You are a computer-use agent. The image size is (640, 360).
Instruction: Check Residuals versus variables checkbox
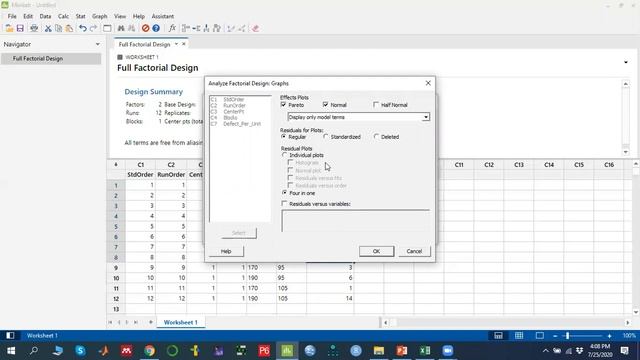click(x=284, y=204)
